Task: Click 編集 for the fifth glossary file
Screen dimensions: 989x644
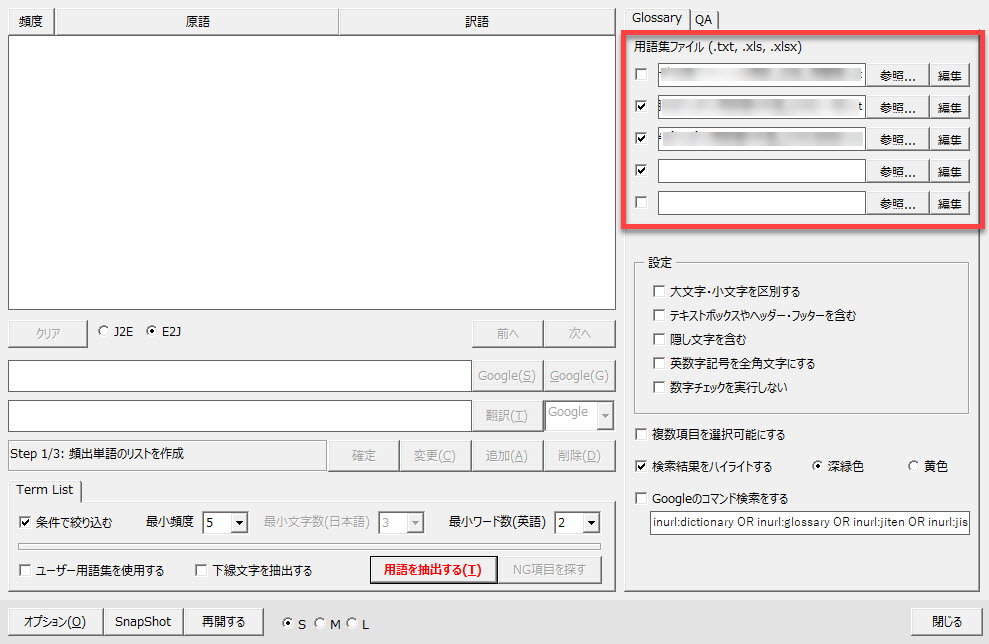Action: pos(949,203)
